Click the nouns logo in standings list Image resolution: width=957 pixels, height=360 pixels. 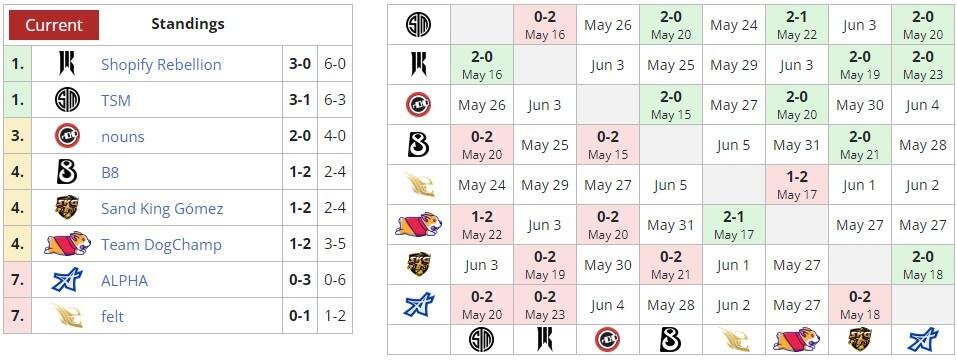pyautogui.click(x=67, y=136)
